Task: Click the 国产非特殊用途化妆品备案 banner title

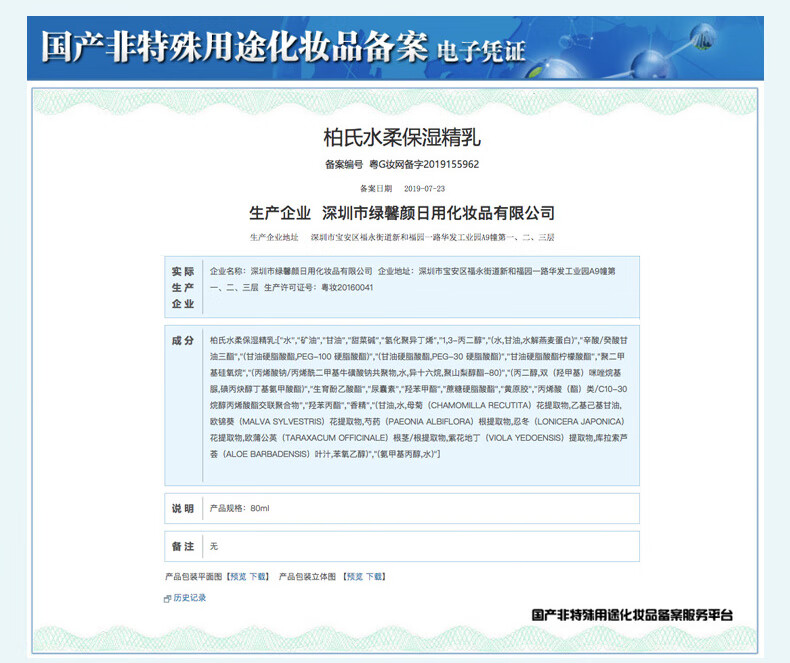Action: pos(234,47)
